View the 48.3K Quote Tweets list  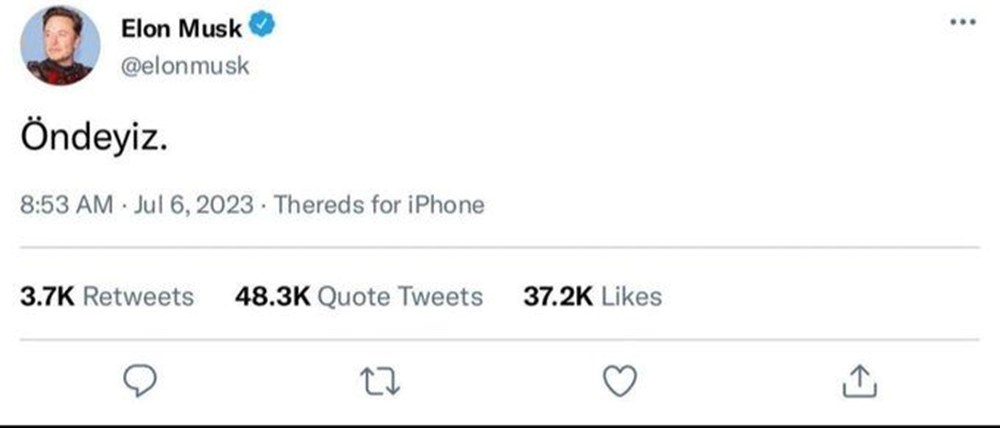359,297
